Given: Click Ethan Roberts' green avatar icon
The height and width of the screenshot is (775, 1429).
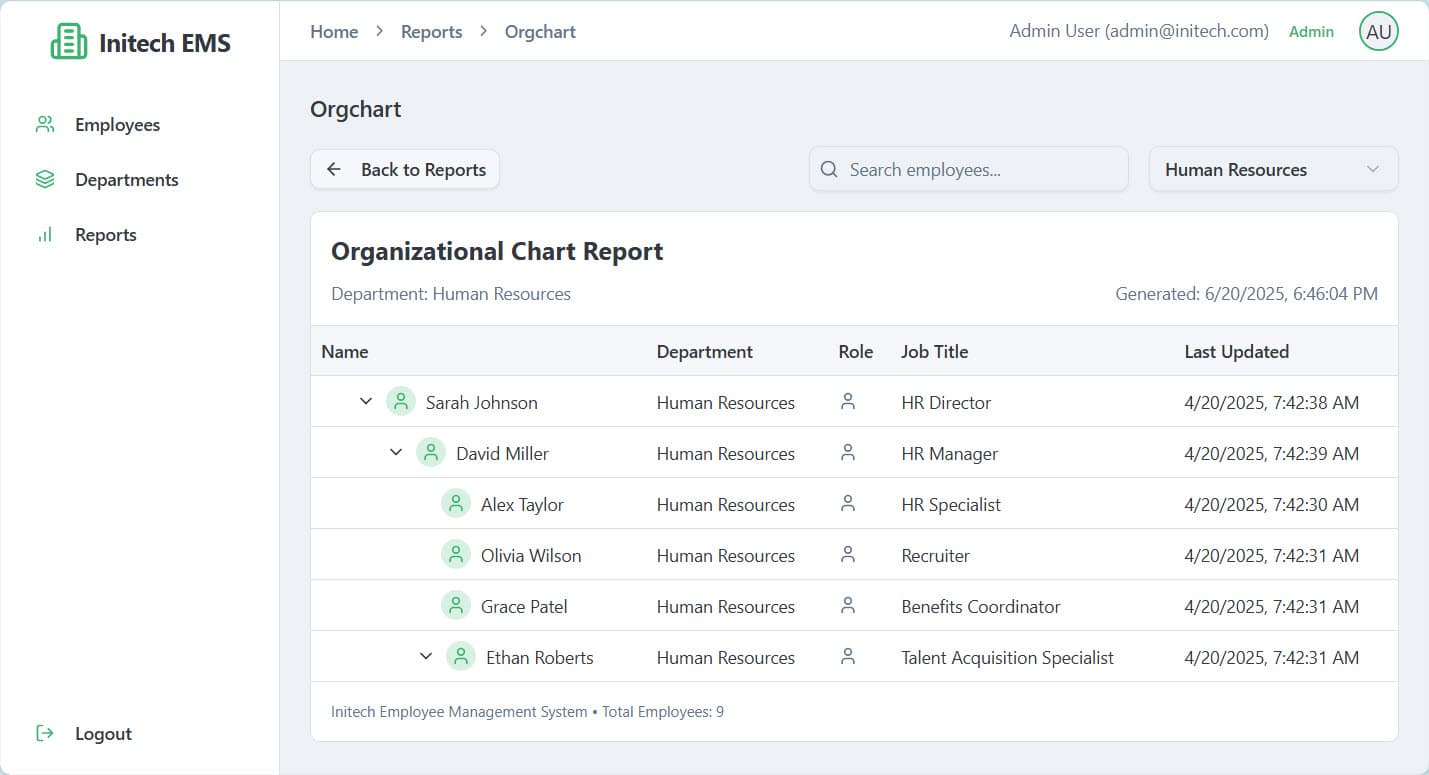Looking at the screenshot, I should pyautogui.click(x=461, y=657).
